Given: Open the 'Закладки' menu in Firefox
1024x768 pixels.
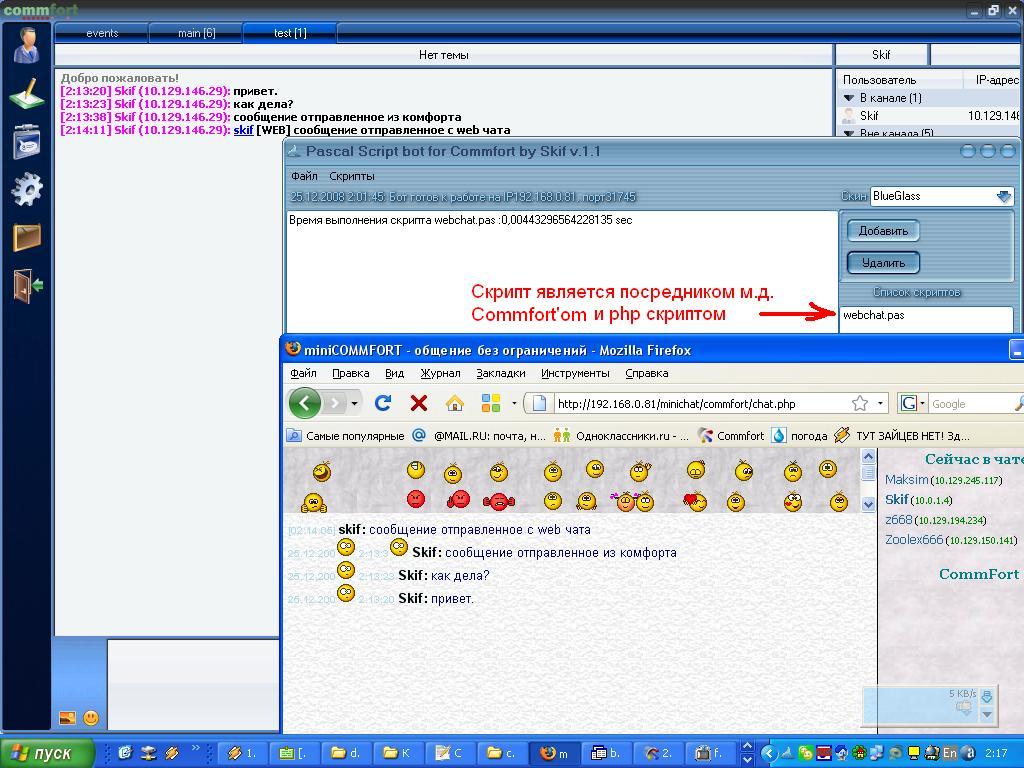Looking at the screenshot, I should tap(500, 373).
